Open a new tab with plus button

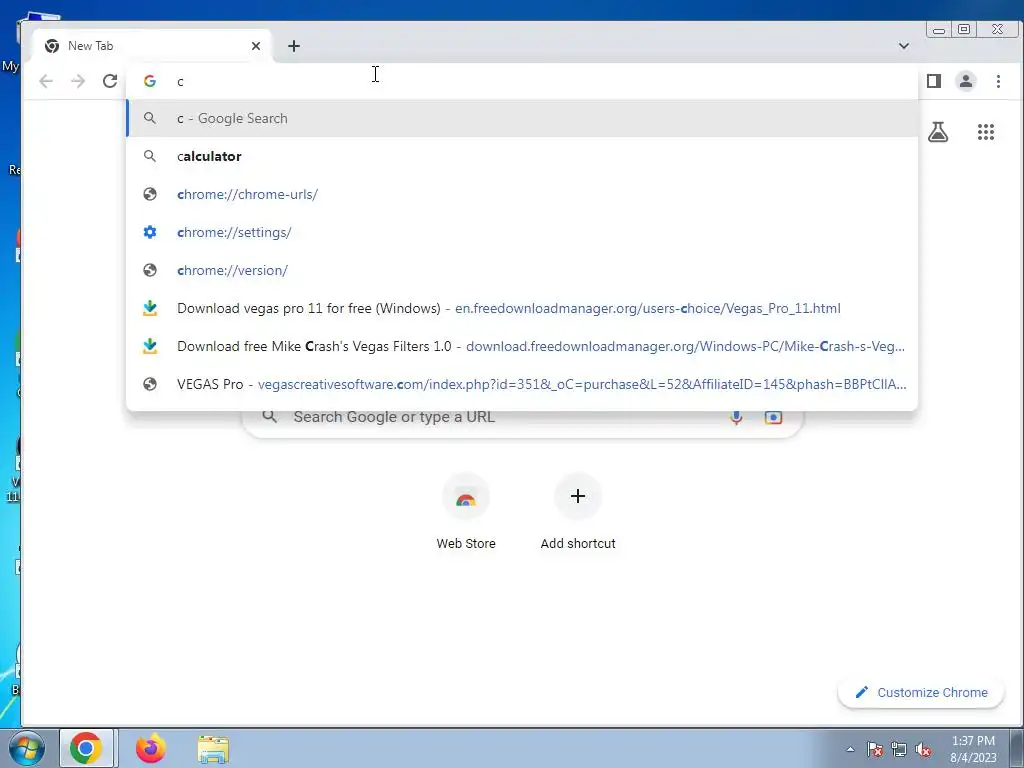pyautogui.click(x=294, y=46)
